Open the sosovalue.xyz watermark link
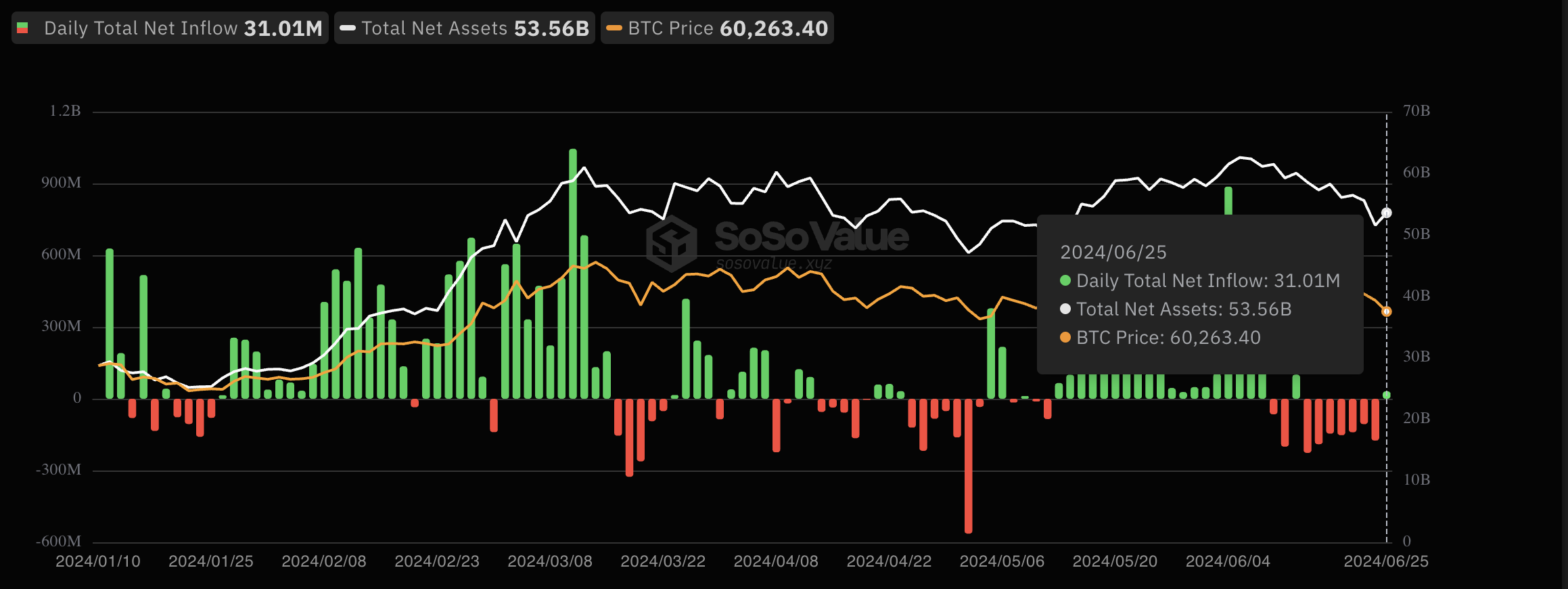This screenshot has height=589, width=1568. (774, 263)
